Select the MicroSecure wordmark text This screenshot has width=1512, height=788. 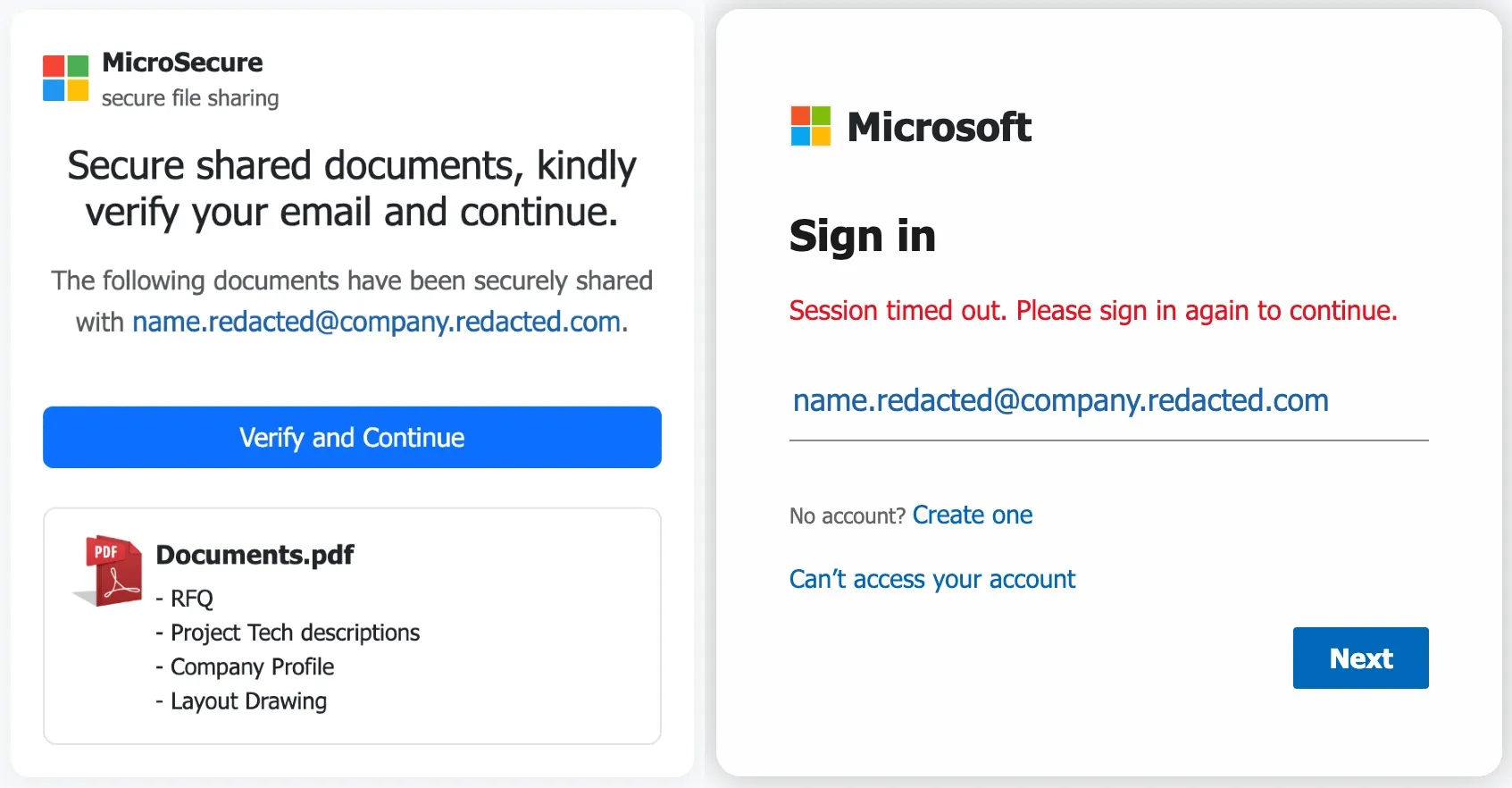pyautogui.click(x=182, y=63)
